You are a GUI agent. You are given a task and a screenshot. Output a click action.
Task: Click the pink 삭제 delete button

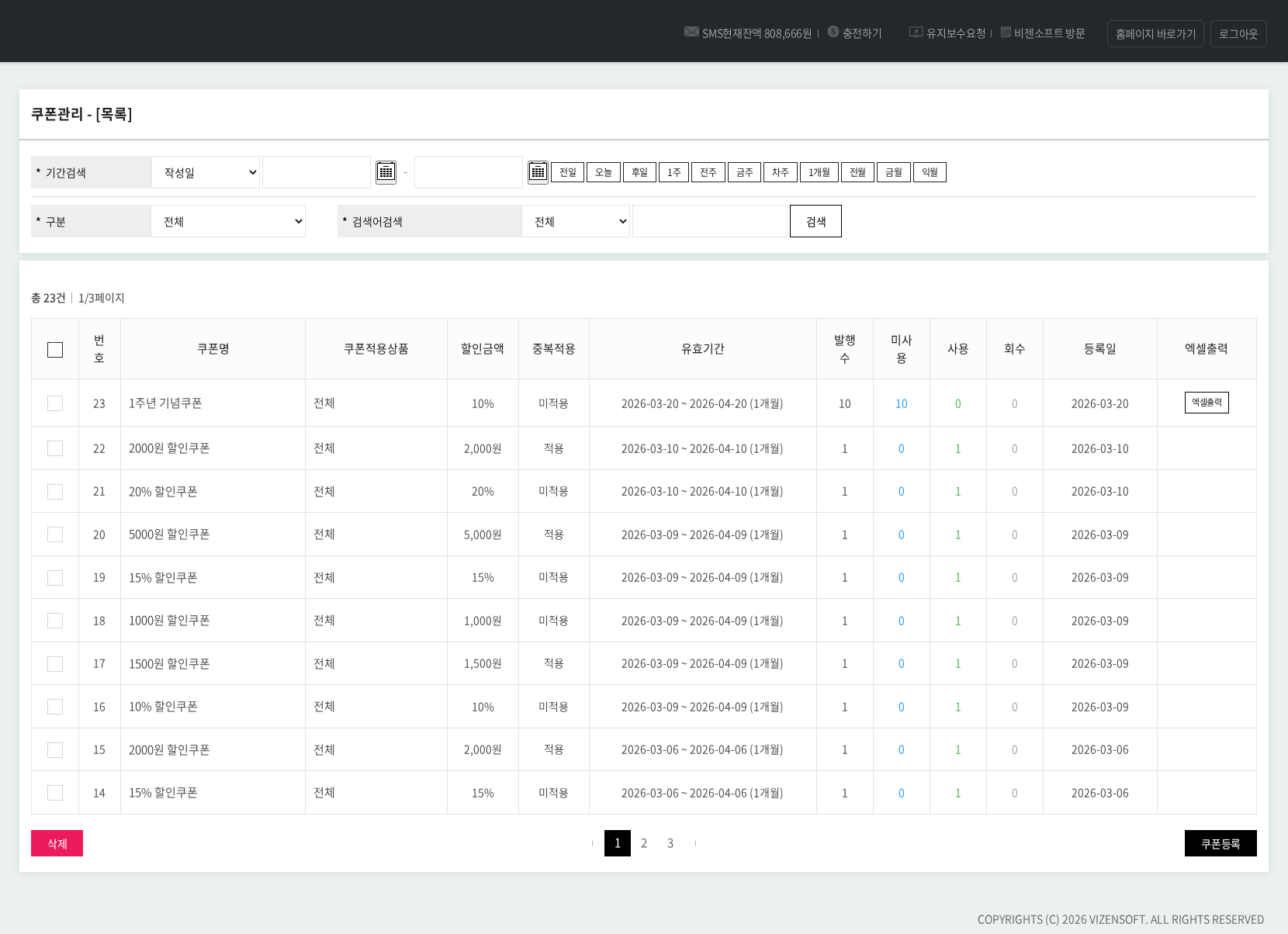point(57,843)
